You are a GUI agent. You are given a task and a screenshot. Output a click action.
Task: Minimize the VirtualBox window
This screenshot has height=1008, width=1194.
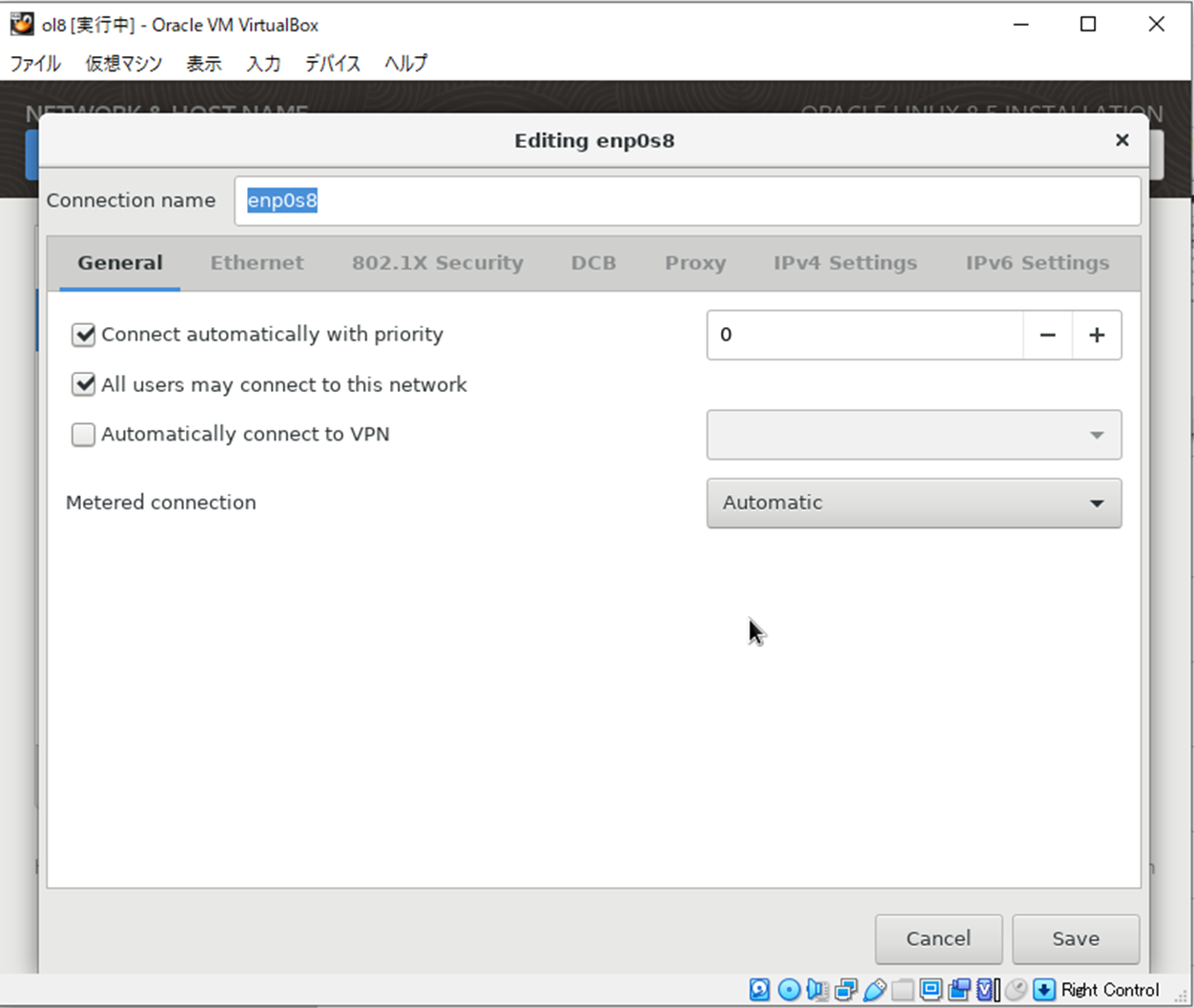pyautogui.click(x=1021, y=25)
